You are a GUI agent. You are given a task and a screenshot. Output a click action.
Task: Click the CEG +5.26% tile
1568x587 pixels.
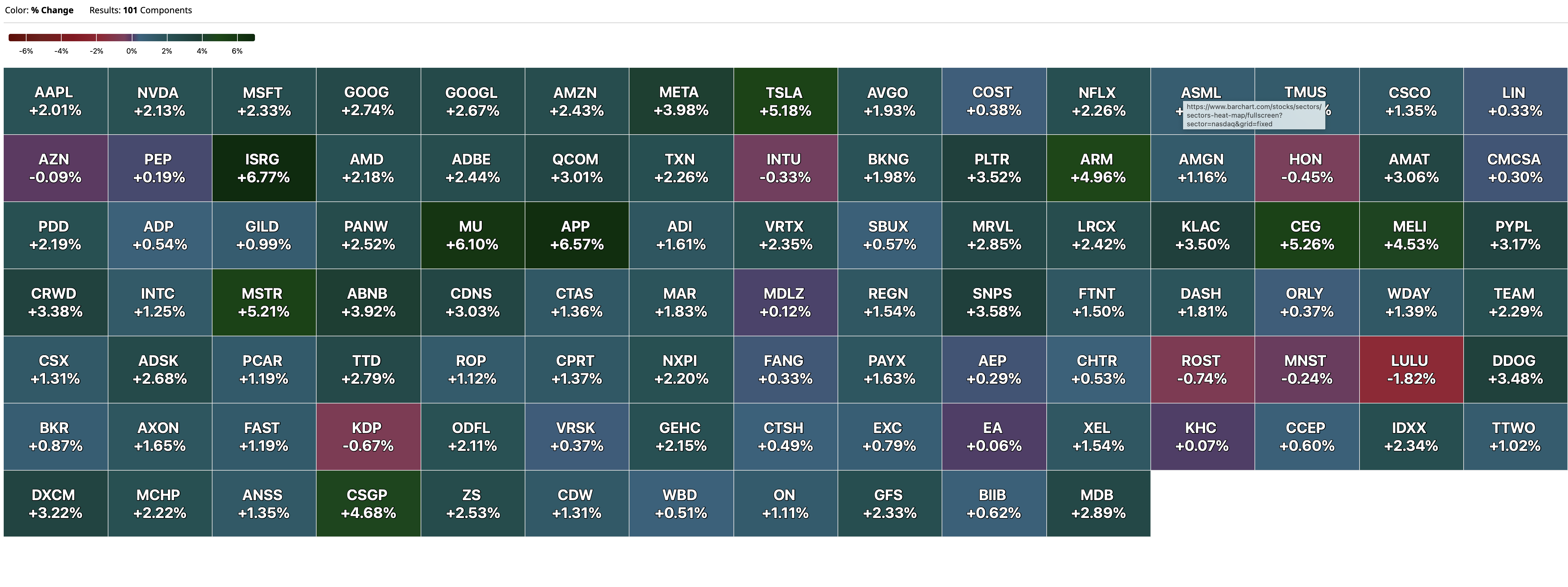pos(1306,235)
